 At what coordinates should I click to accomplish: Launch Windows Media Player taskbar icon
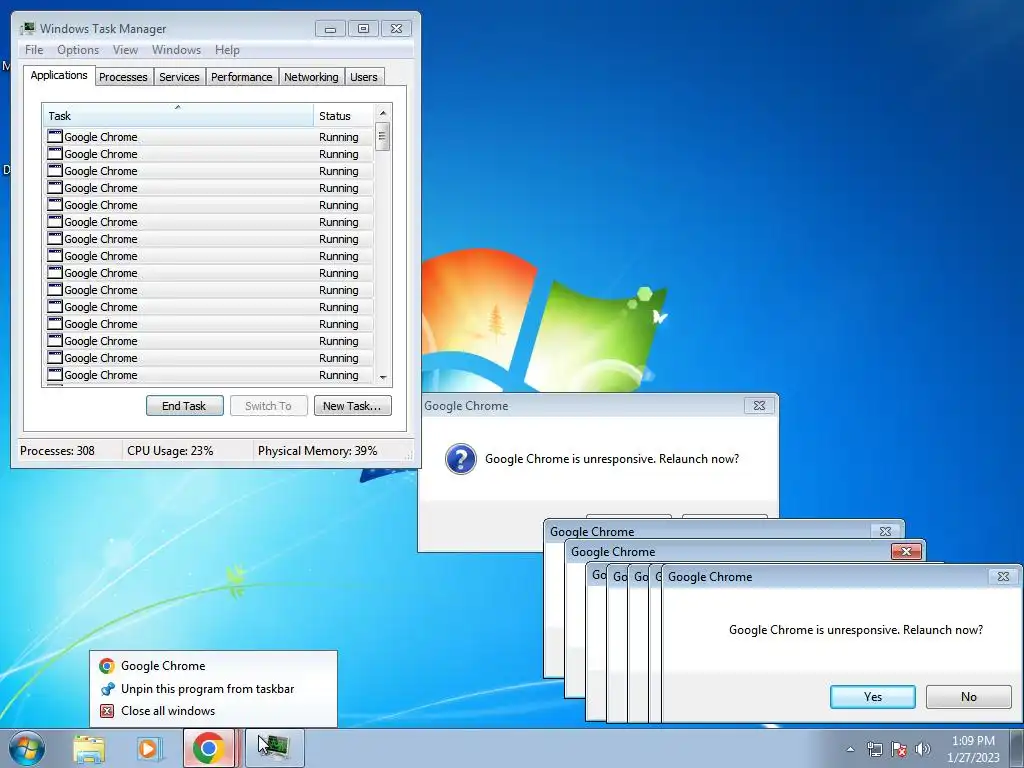(149, 748)
